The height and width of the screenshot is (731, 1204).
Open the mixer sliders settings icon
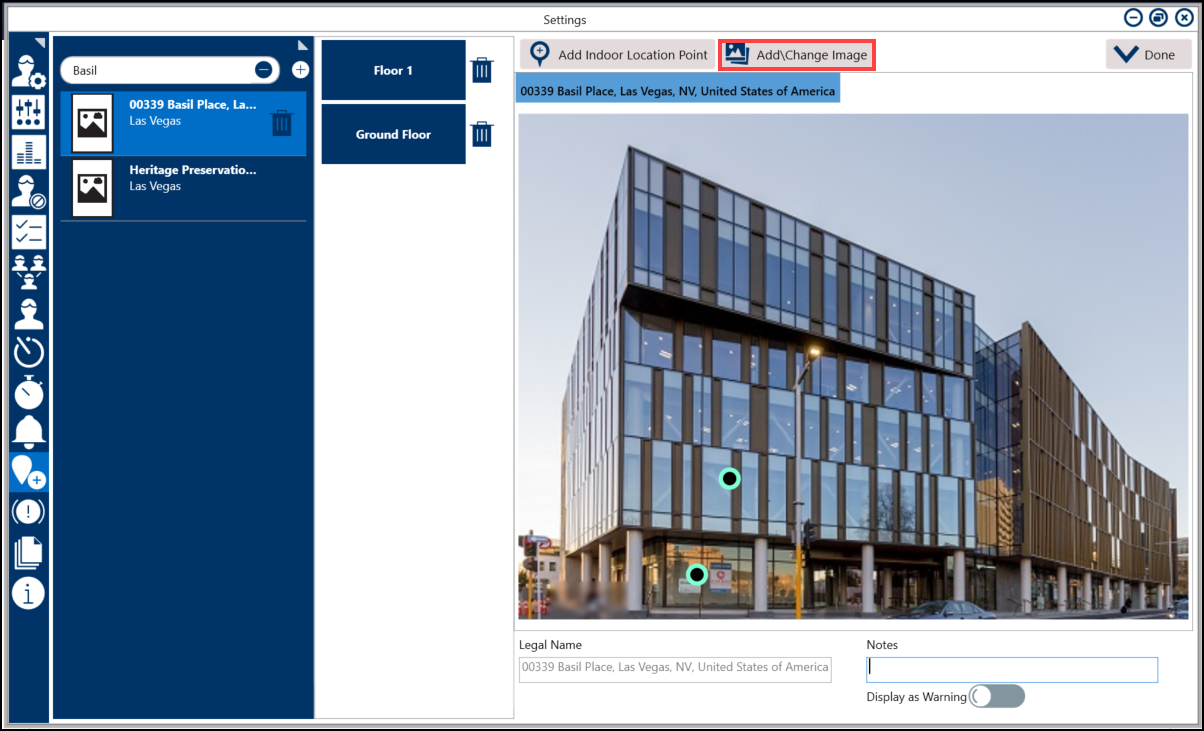click(28, 111)
